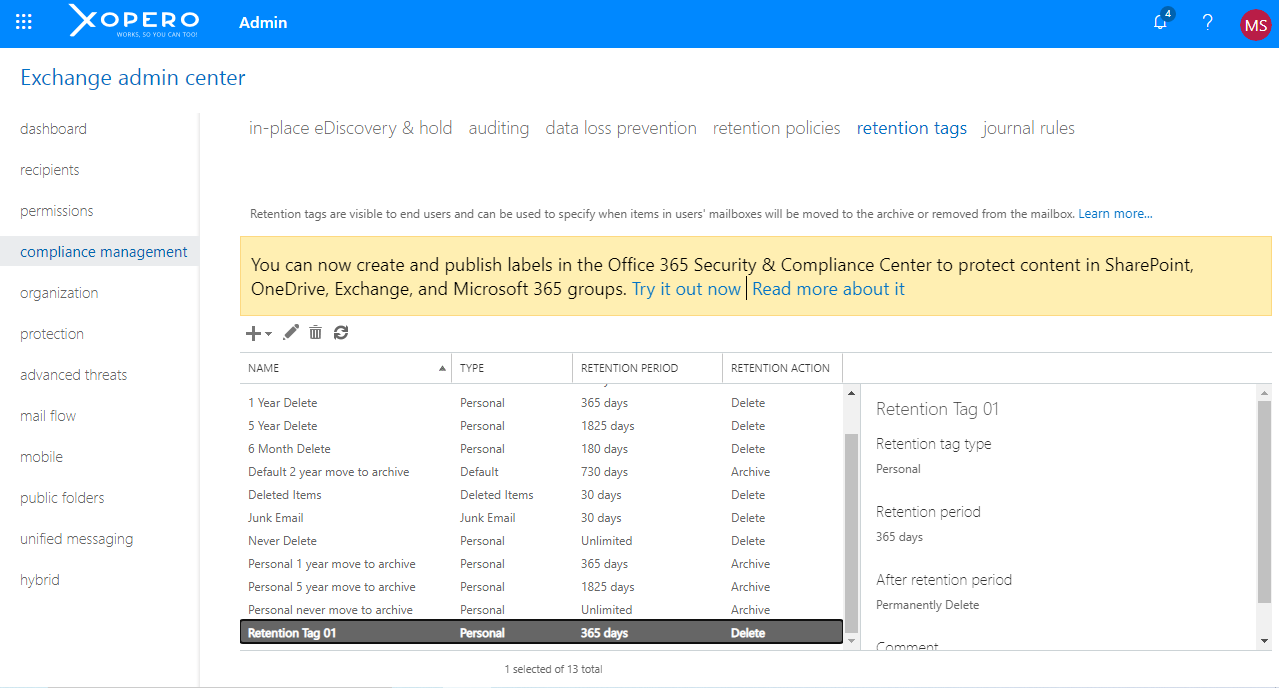1279x688 pixels.
Task: Open the app launcher grid icon
Action: click(24, 22)
